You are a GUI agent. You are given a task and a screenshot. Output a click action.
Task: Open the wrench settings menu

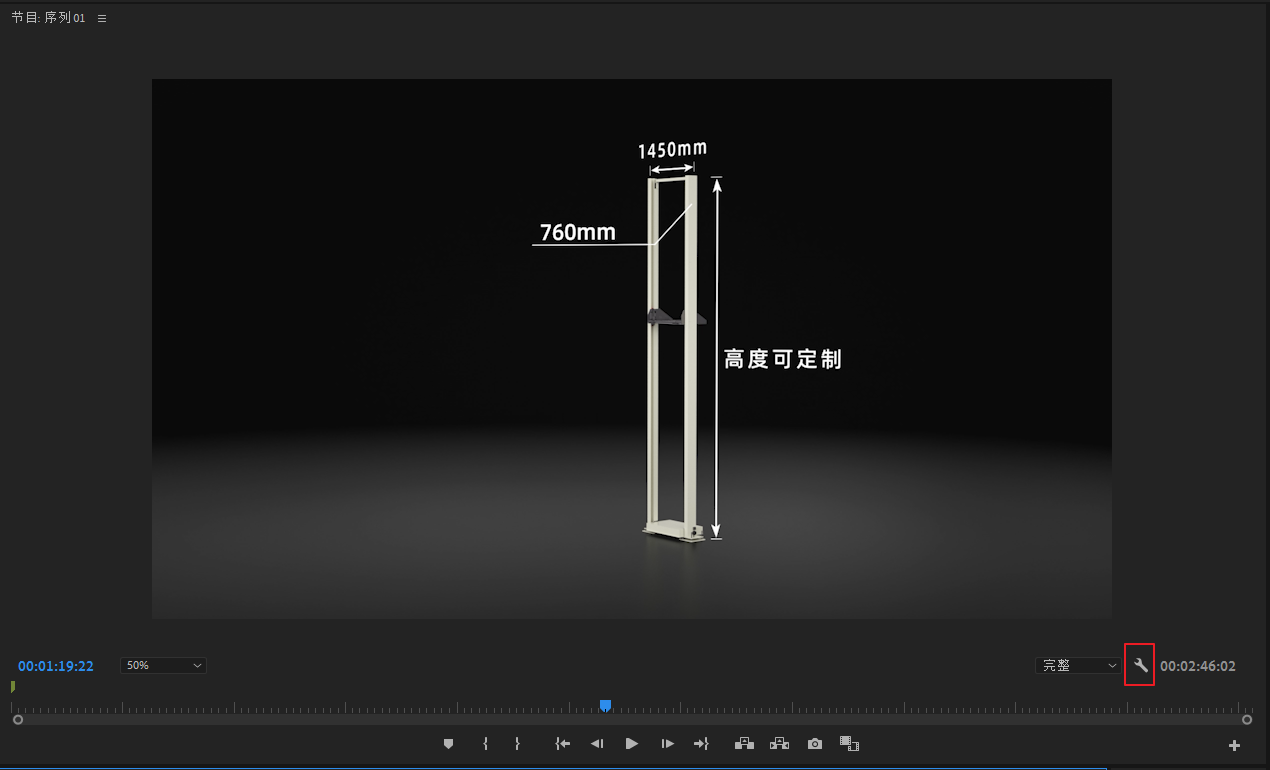pyautogui.click(x=1140, y=665)
